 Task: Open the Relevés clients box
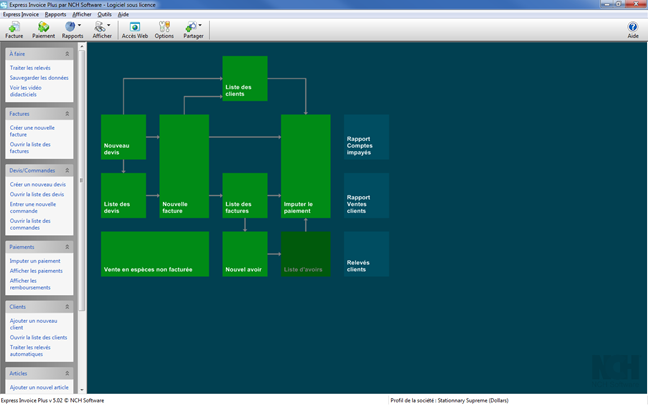coord(366,254)
